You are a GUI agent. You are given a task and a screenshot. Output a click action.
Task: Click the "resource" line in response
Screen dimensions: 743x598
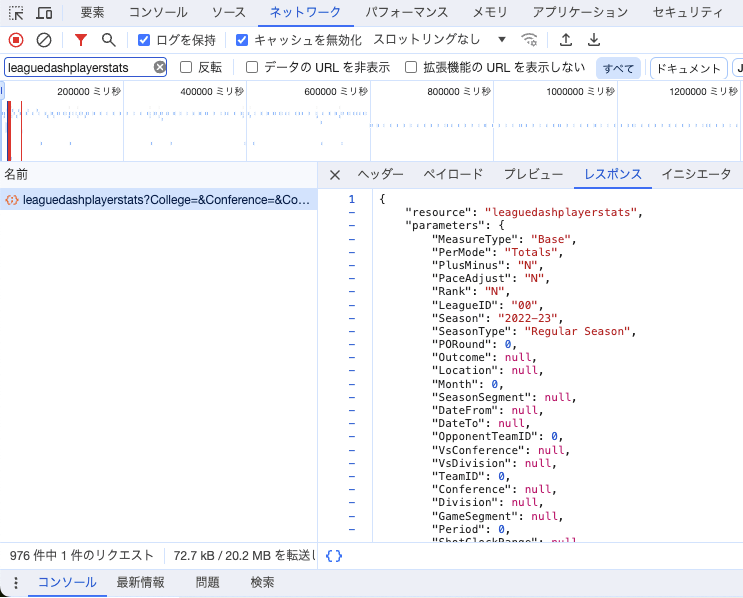(x=524, y=212)
